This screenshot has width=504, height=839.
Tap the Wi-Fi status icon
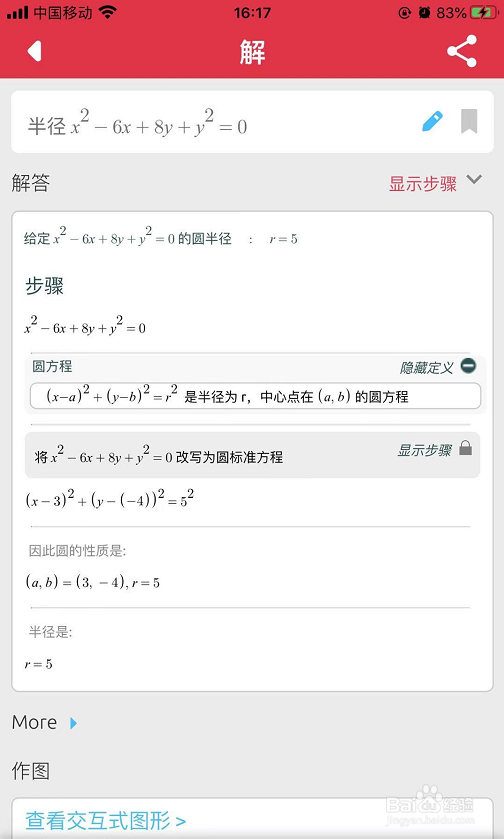[x=108, y=12]
